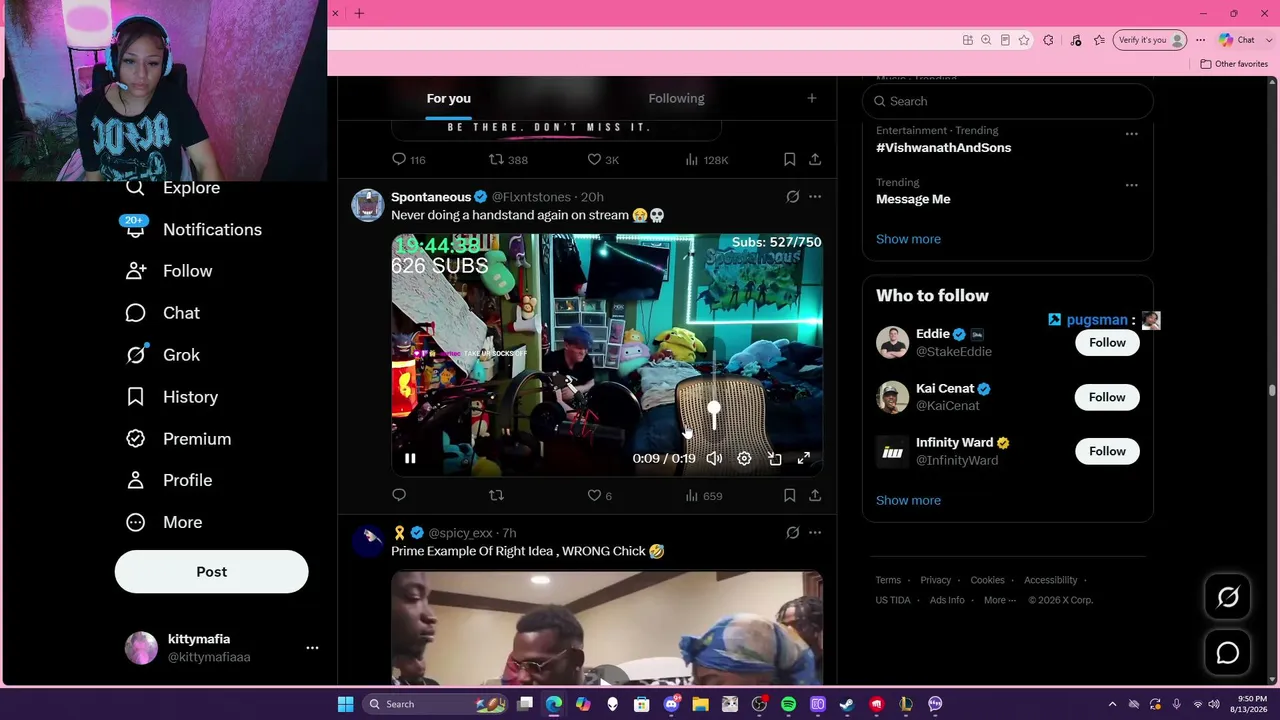Open Grok actions on Spontaneous post
This screenshot has height=720, width=1280.
[x=793, y=197]
